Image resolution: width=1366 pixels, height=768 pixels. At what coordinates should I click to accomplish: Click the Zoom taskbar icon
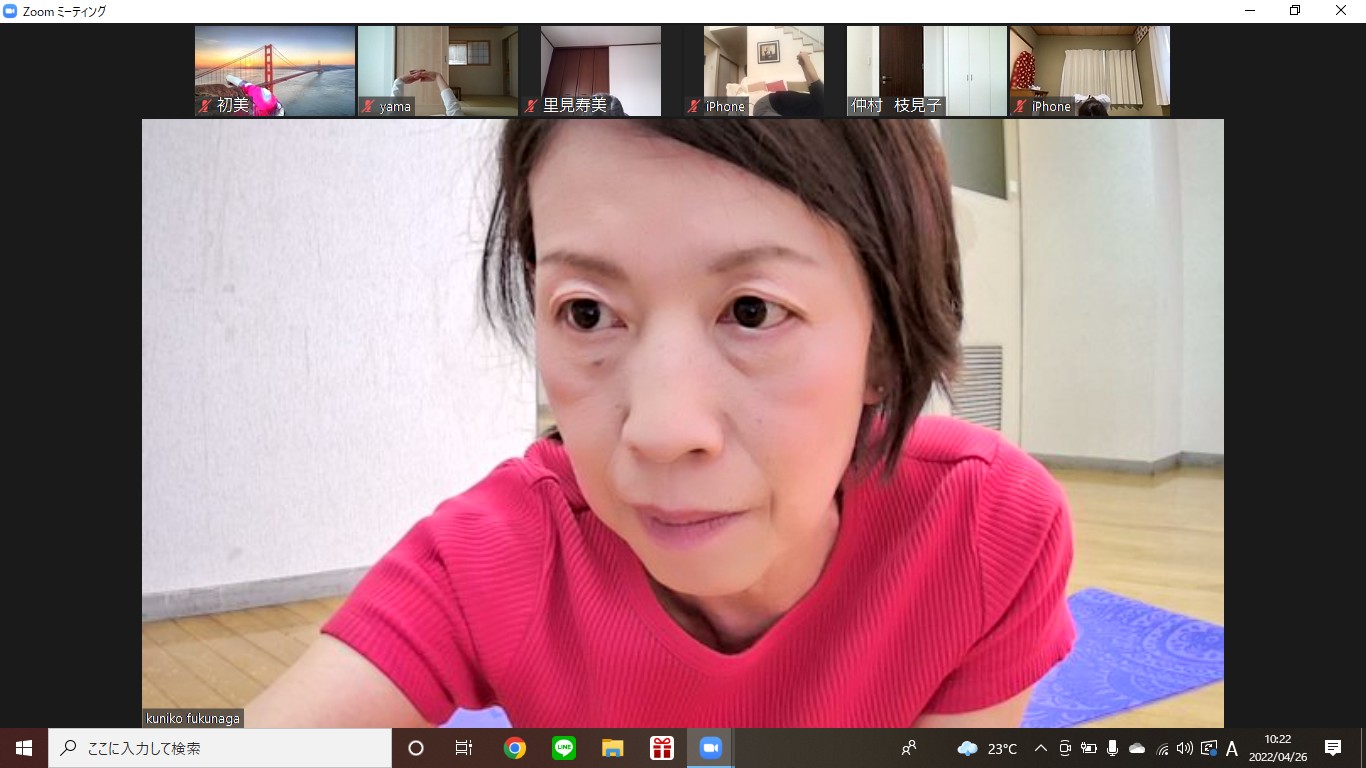[711, 748]
